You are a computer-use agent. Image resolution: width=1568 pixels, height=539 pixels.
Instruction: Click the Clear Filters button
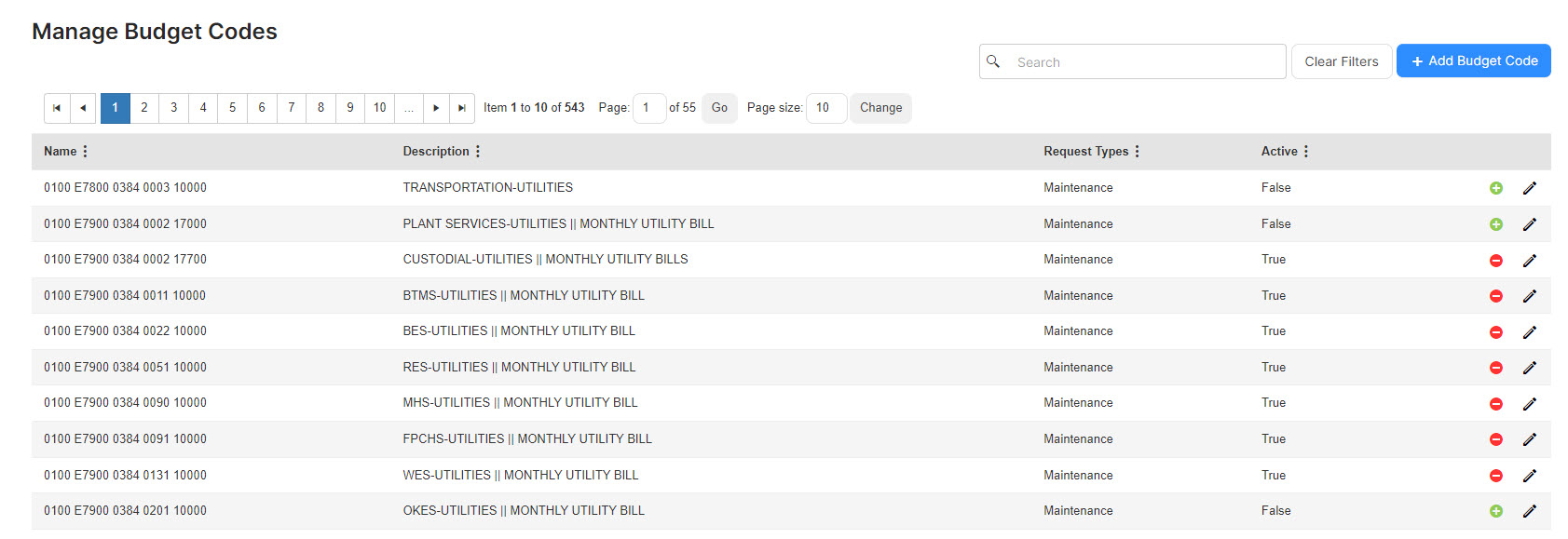coord(1342,61)
